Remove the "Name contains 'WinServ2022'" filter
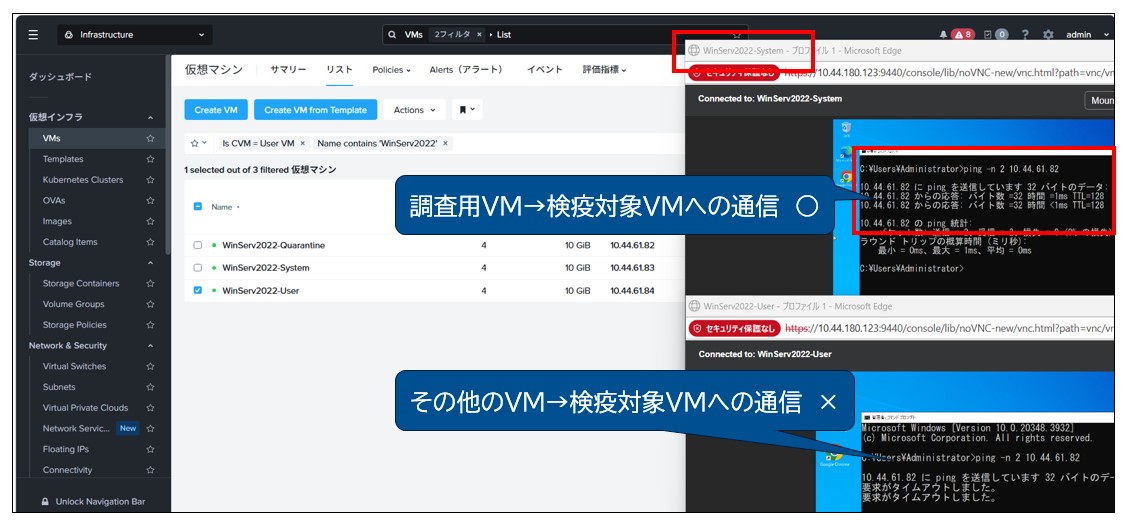The width and height of the screenshot is (1126, 520). 445,144
